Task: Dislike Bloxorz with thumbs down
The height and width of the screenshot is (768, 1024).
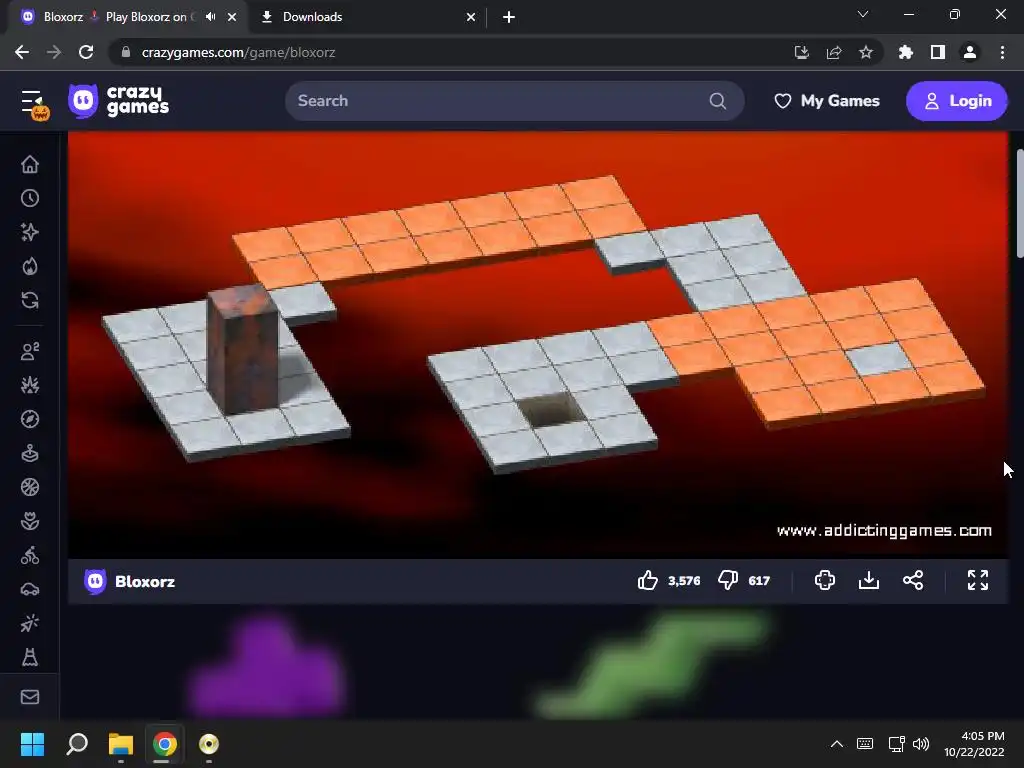Action: click(x=728, y=580)
